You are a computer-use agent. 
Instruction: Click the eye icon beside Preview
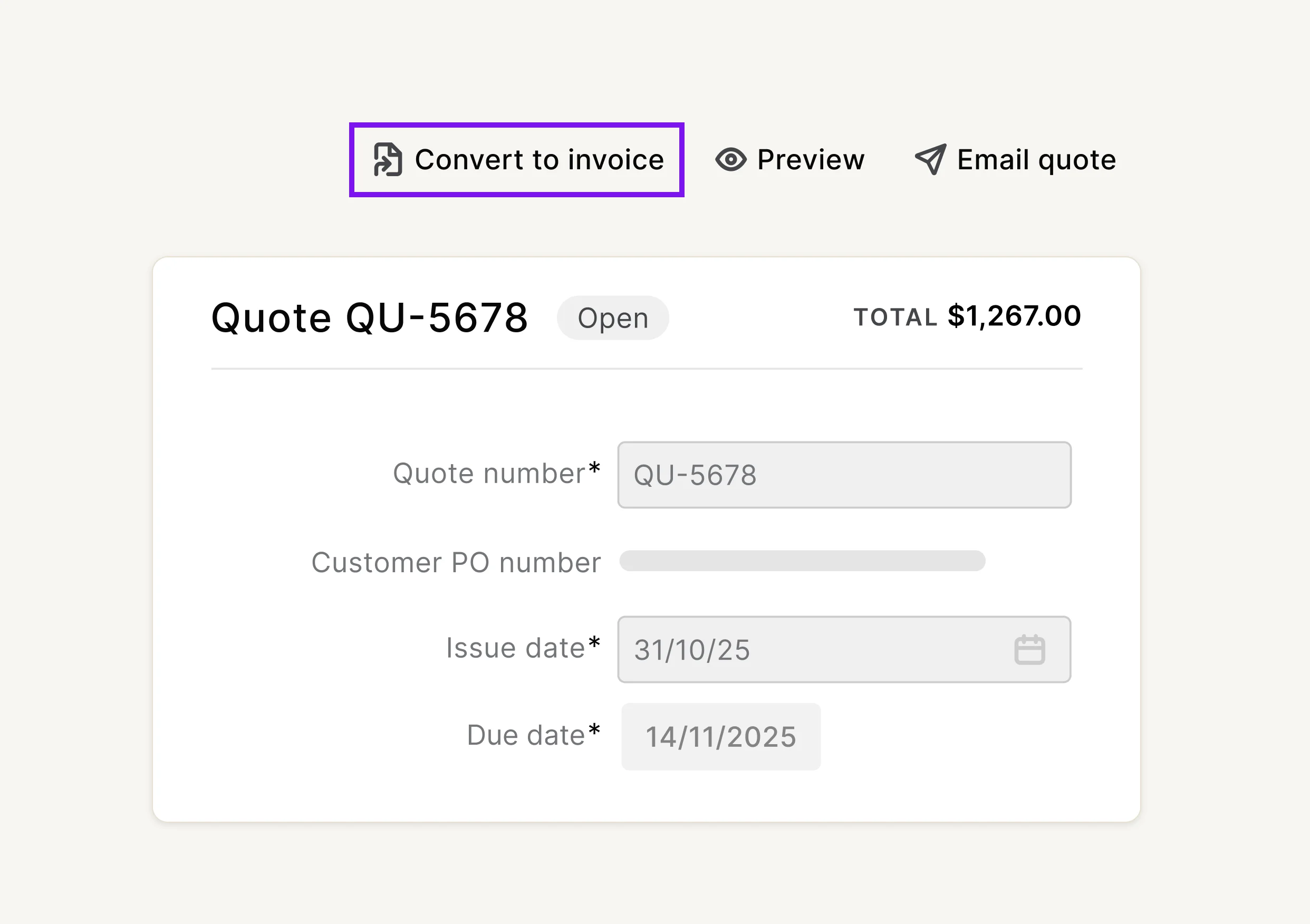click(730, 160)
